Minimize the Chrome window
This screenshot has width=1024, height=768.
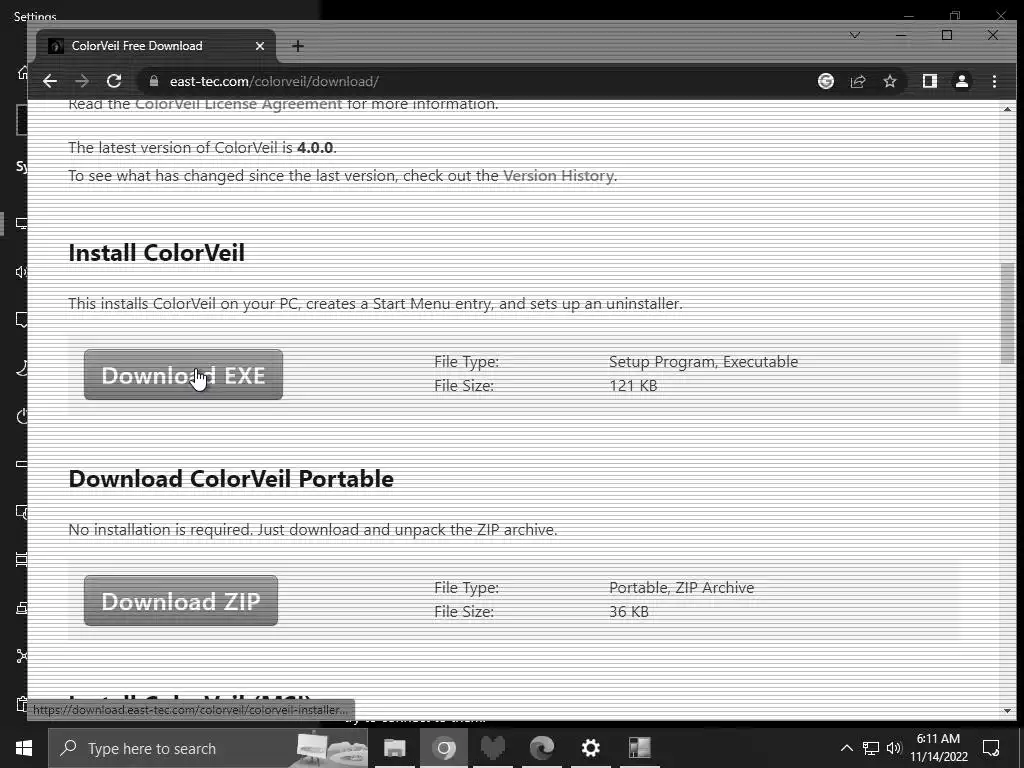[x=901, y=35]
